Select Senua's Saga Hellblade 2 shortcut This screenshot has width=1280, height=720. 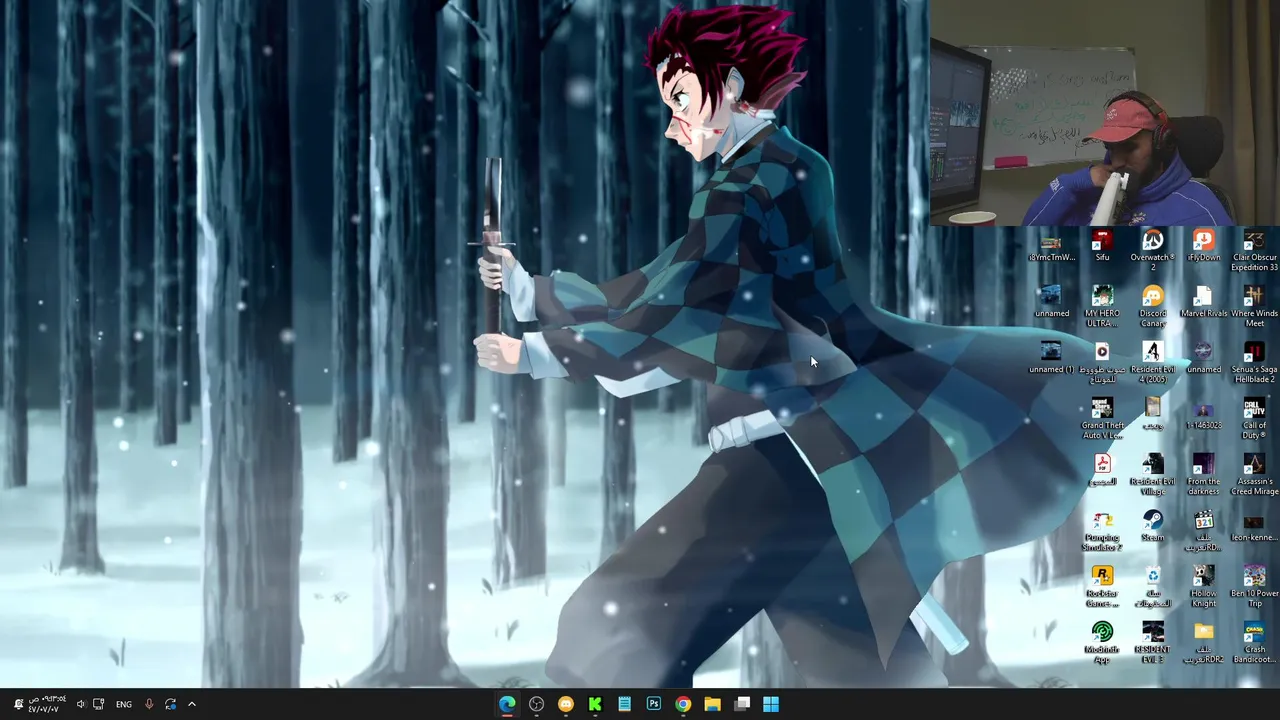click(1254, 362)
